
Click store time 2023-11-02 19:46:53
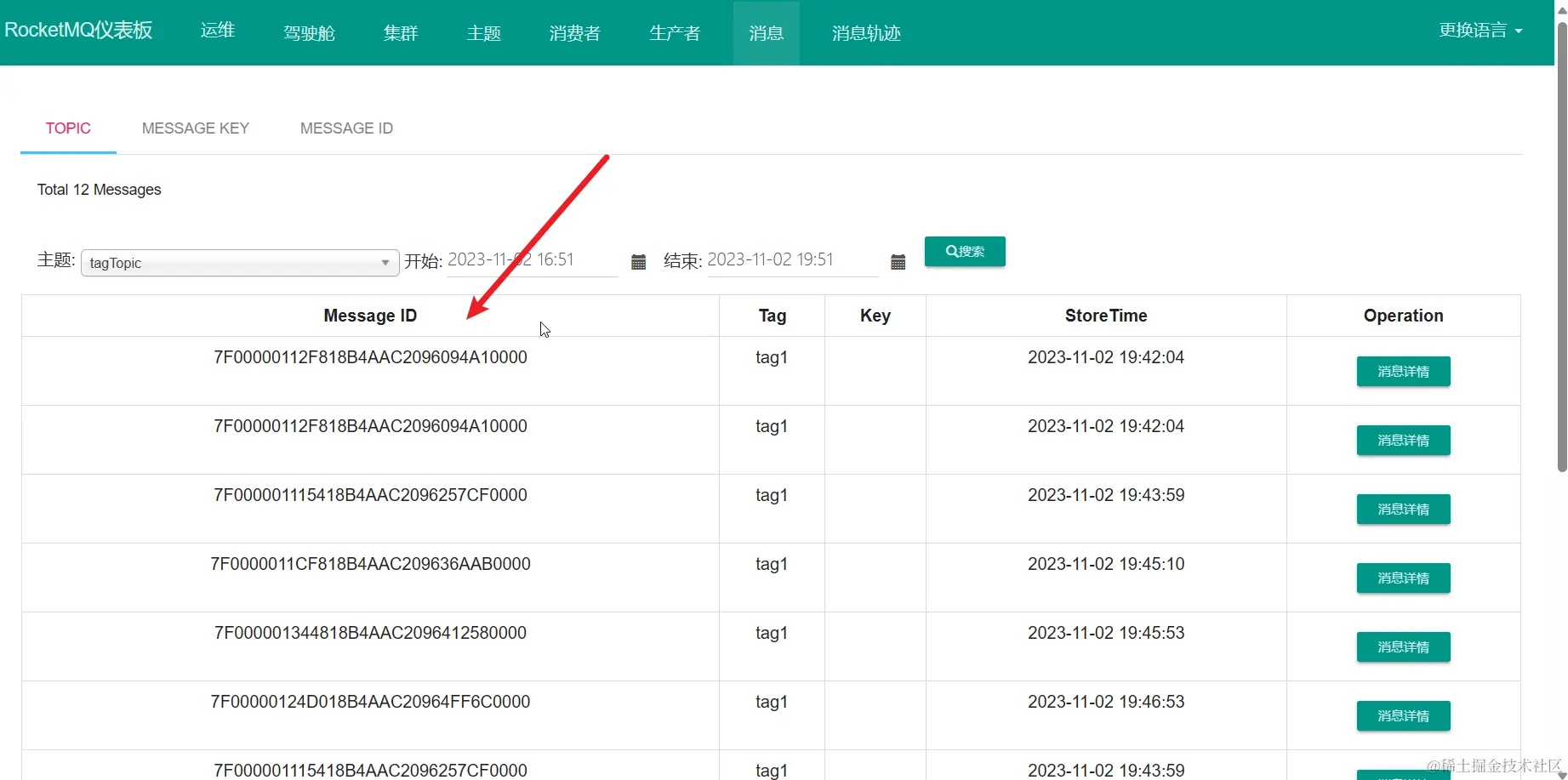(x=1106, y=702)
